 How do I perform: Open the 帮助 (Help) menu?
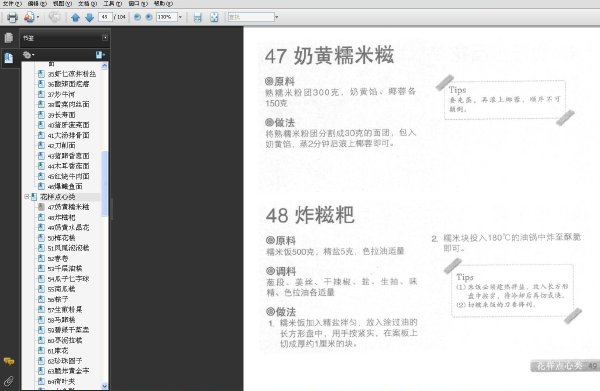click(163, 3)
